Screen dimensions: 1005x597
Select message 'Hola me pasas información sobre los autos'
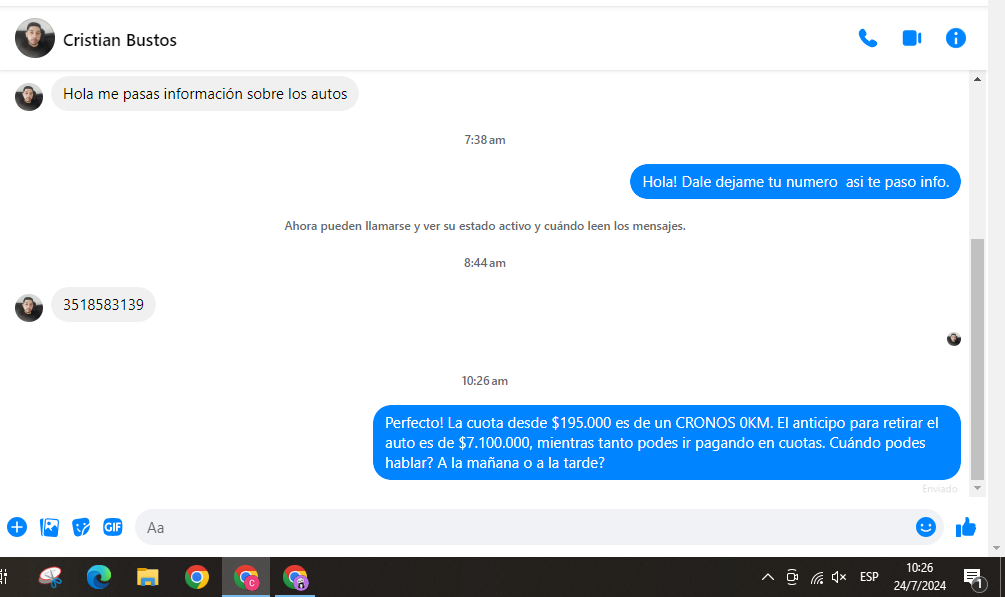point(205,94)
